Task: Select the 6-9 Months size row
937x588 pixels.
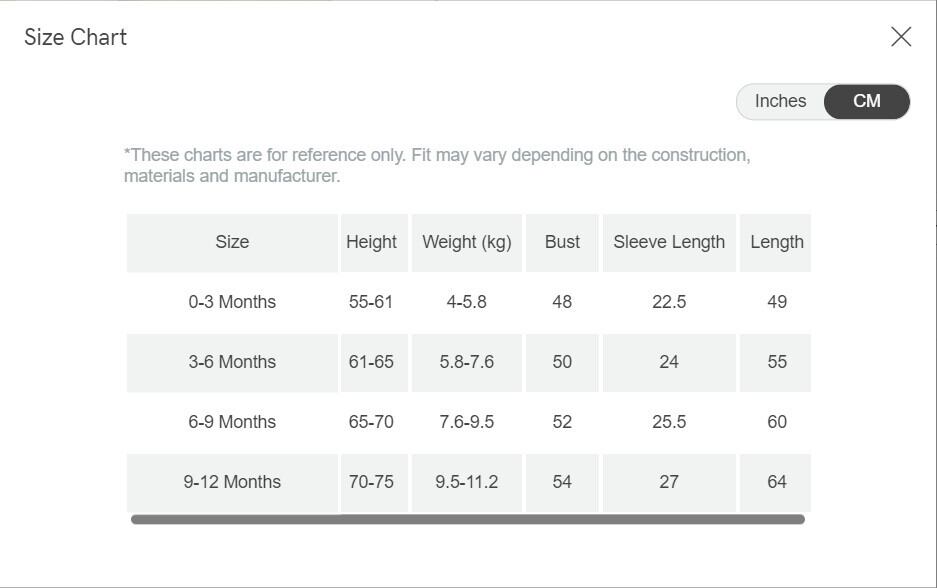Action: pos(232,422)
